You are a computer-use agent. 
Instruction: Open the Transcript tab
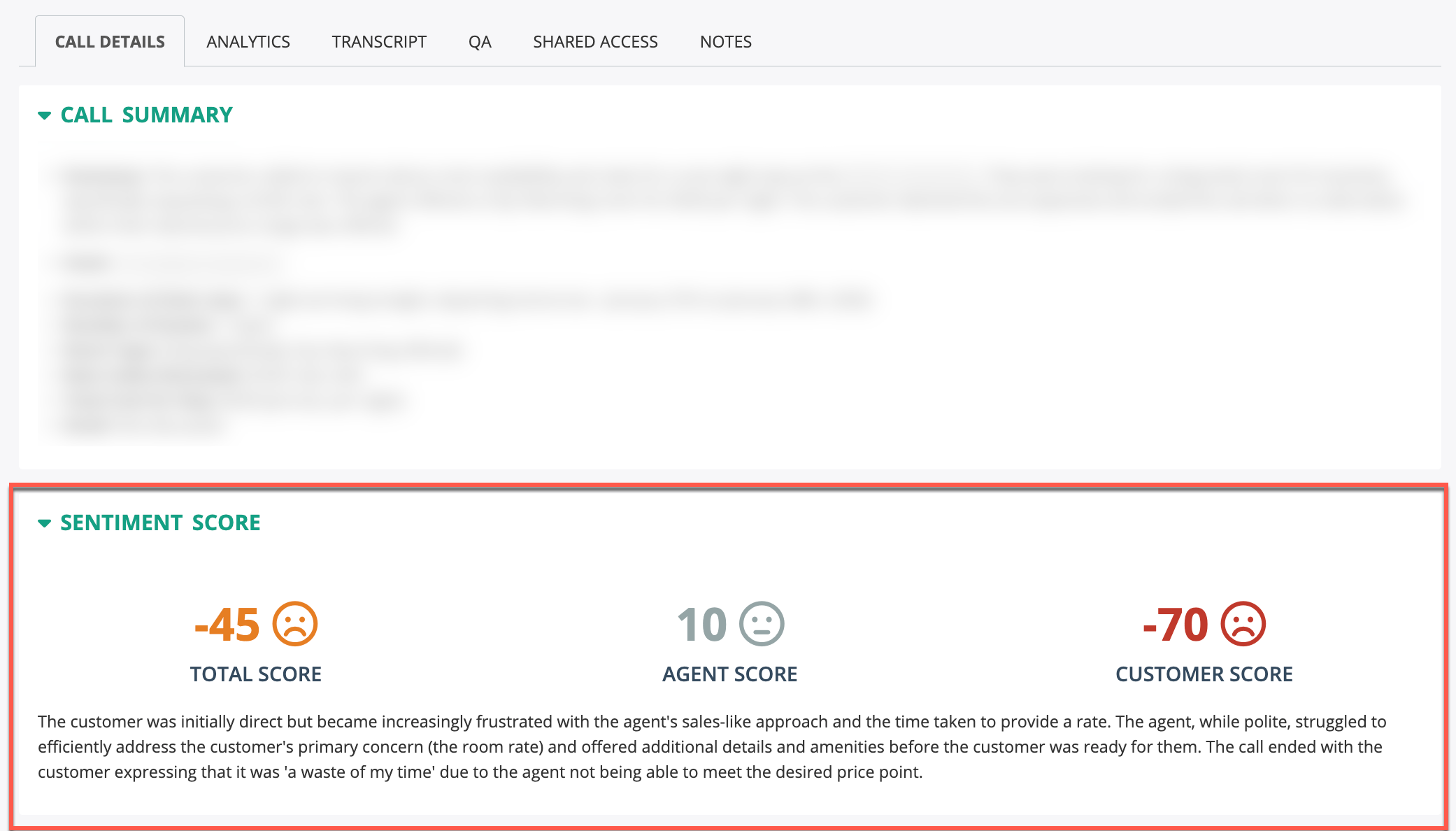[379, 42]
